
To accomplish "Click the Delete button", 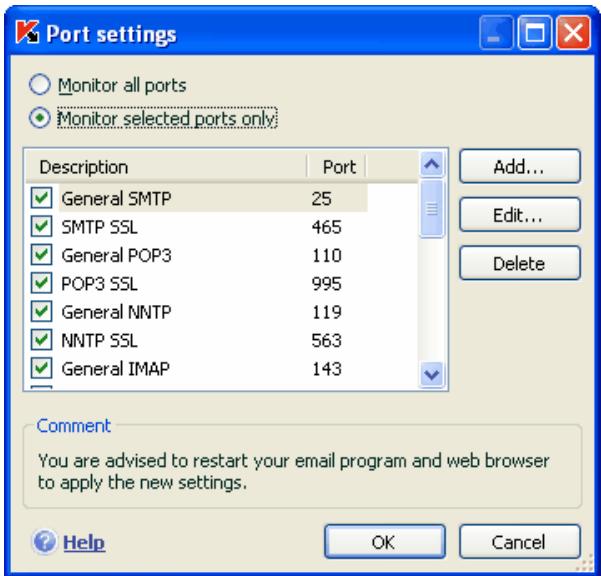I will [520, 263].
